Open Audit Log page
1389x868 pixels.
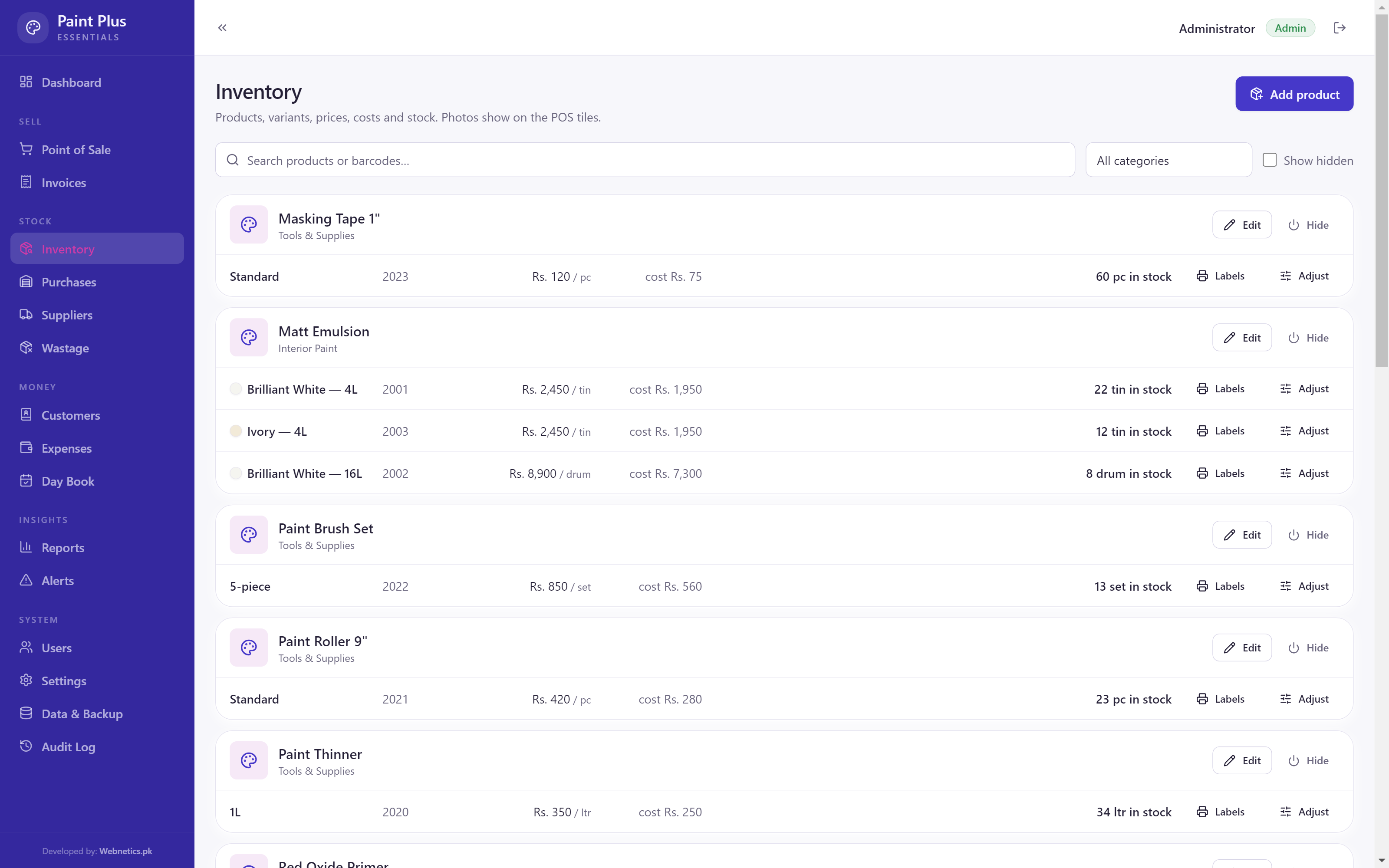pyautogui.click(x=97, y=747)
